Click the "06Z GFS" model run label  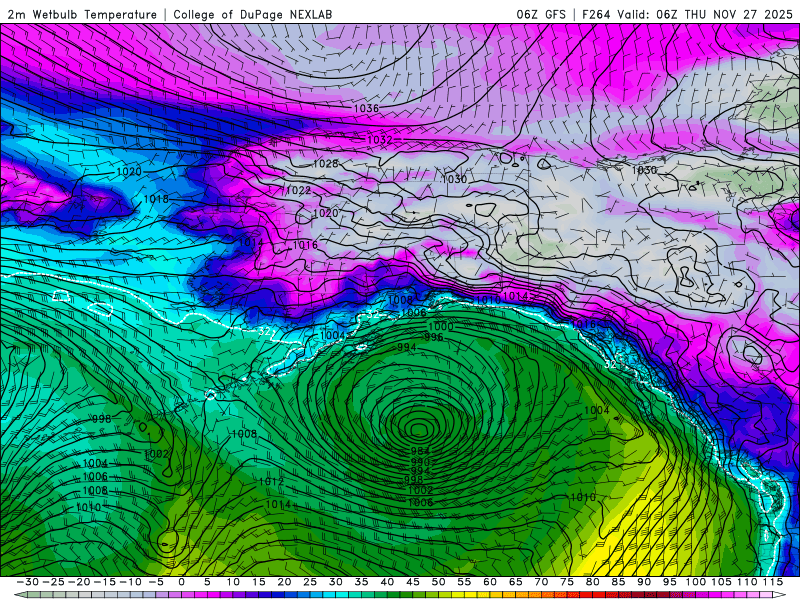tap(541, 15)
